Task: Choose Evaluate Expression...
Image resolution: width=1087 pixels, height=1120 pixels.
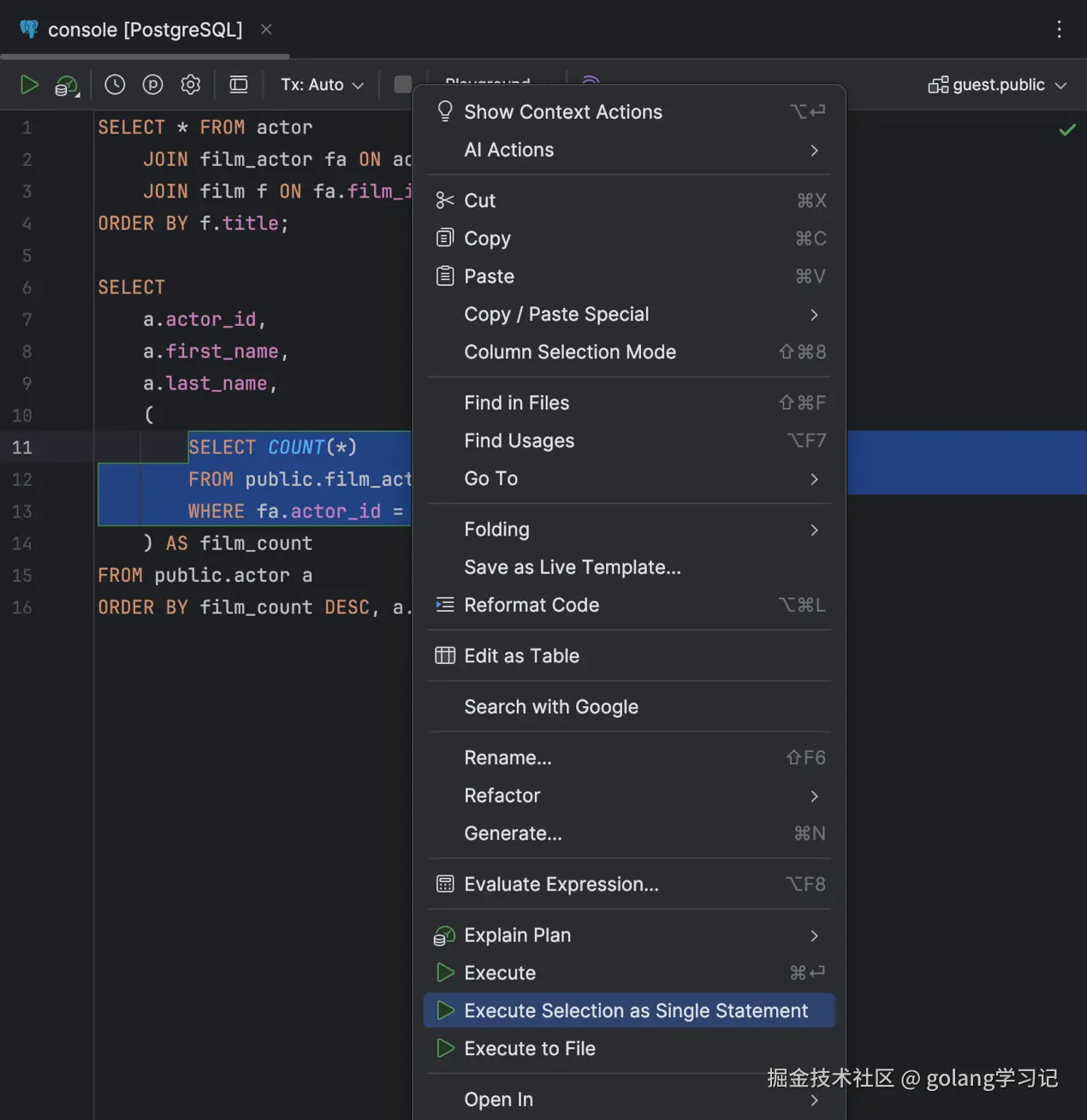Action: click(629, 884)
